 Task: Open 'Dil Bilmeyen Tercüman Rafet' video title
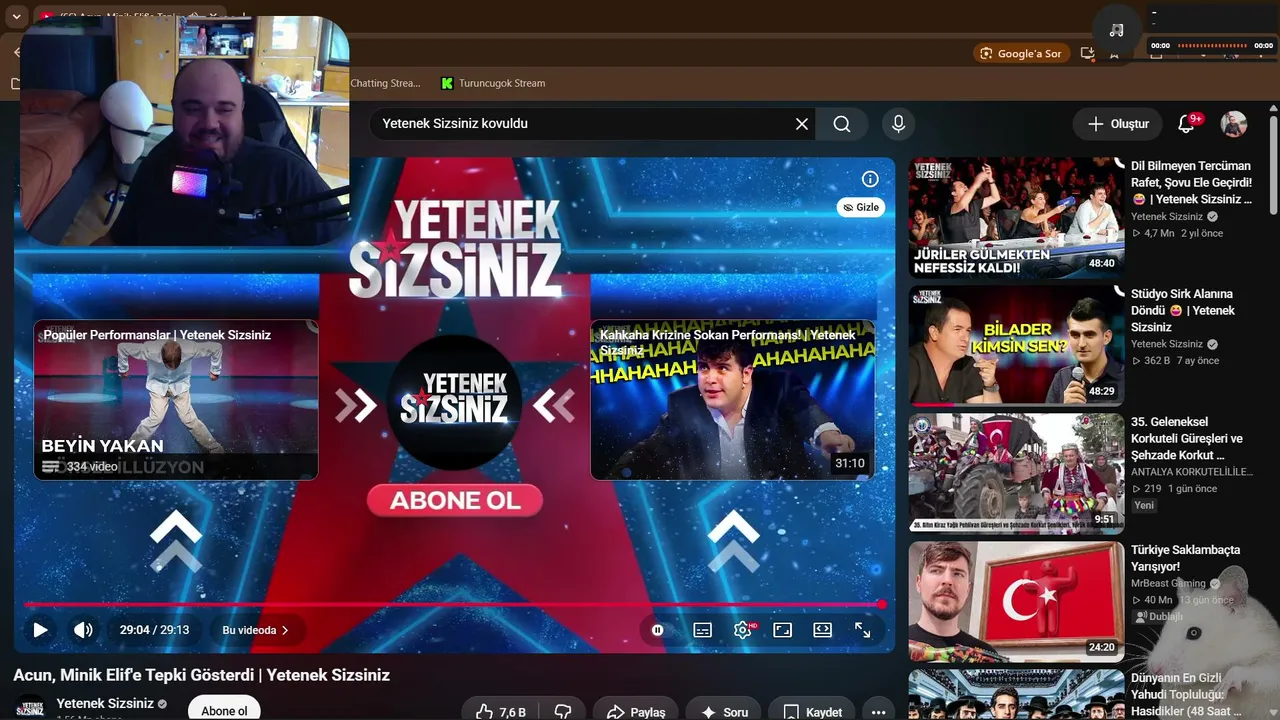1191,182
